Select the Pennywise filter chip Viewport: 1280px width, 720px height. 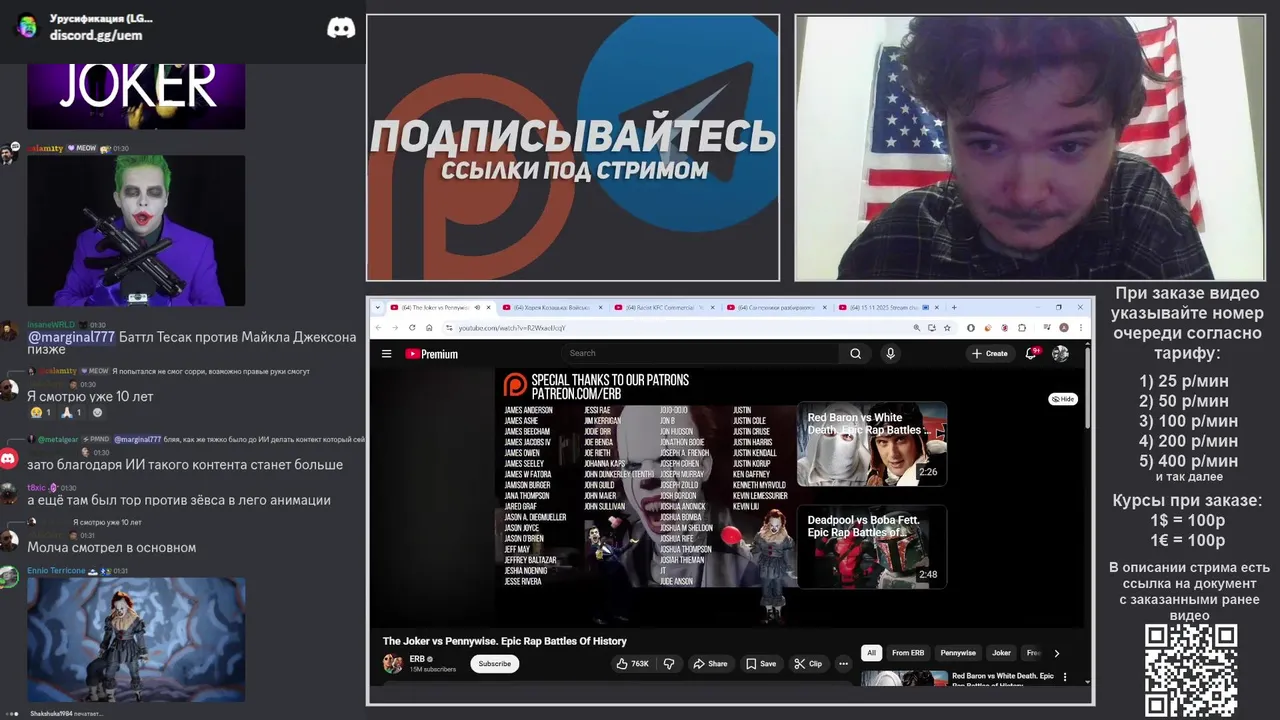tap(958, 653)
